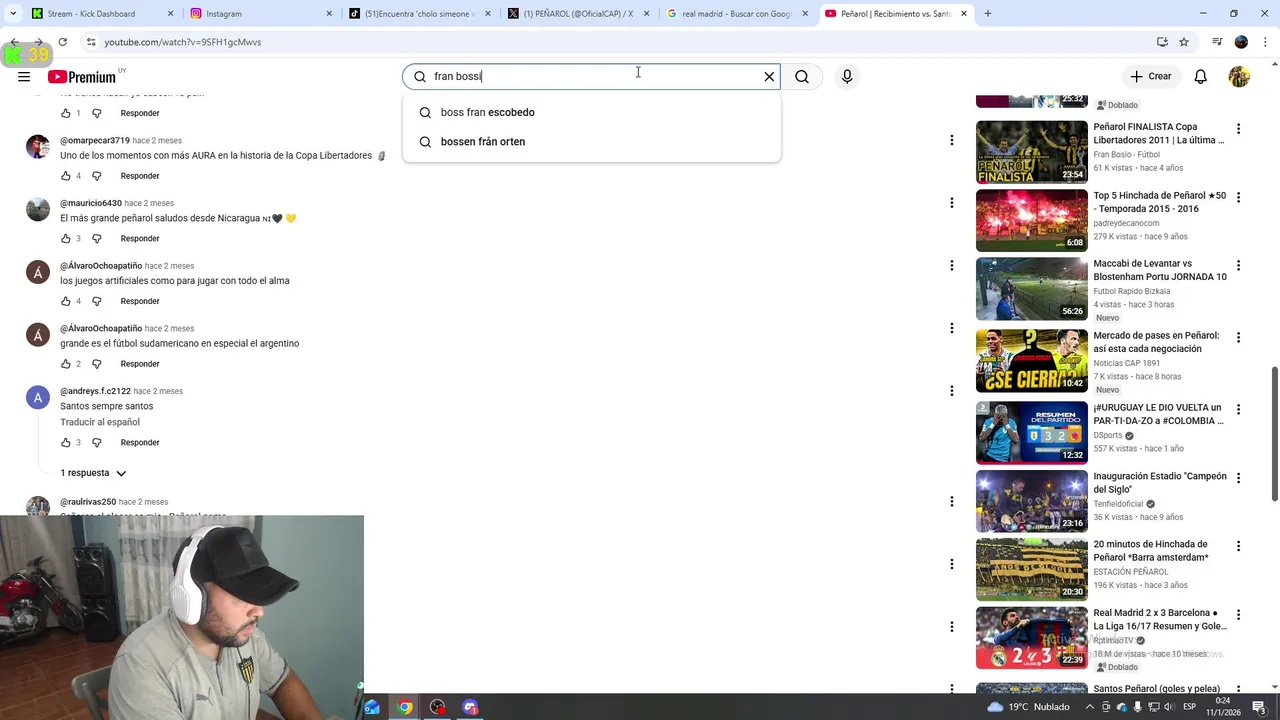This screenshot has width=1280, height=720.
Task: Click the magnifier search submit button
Action: 802,77
